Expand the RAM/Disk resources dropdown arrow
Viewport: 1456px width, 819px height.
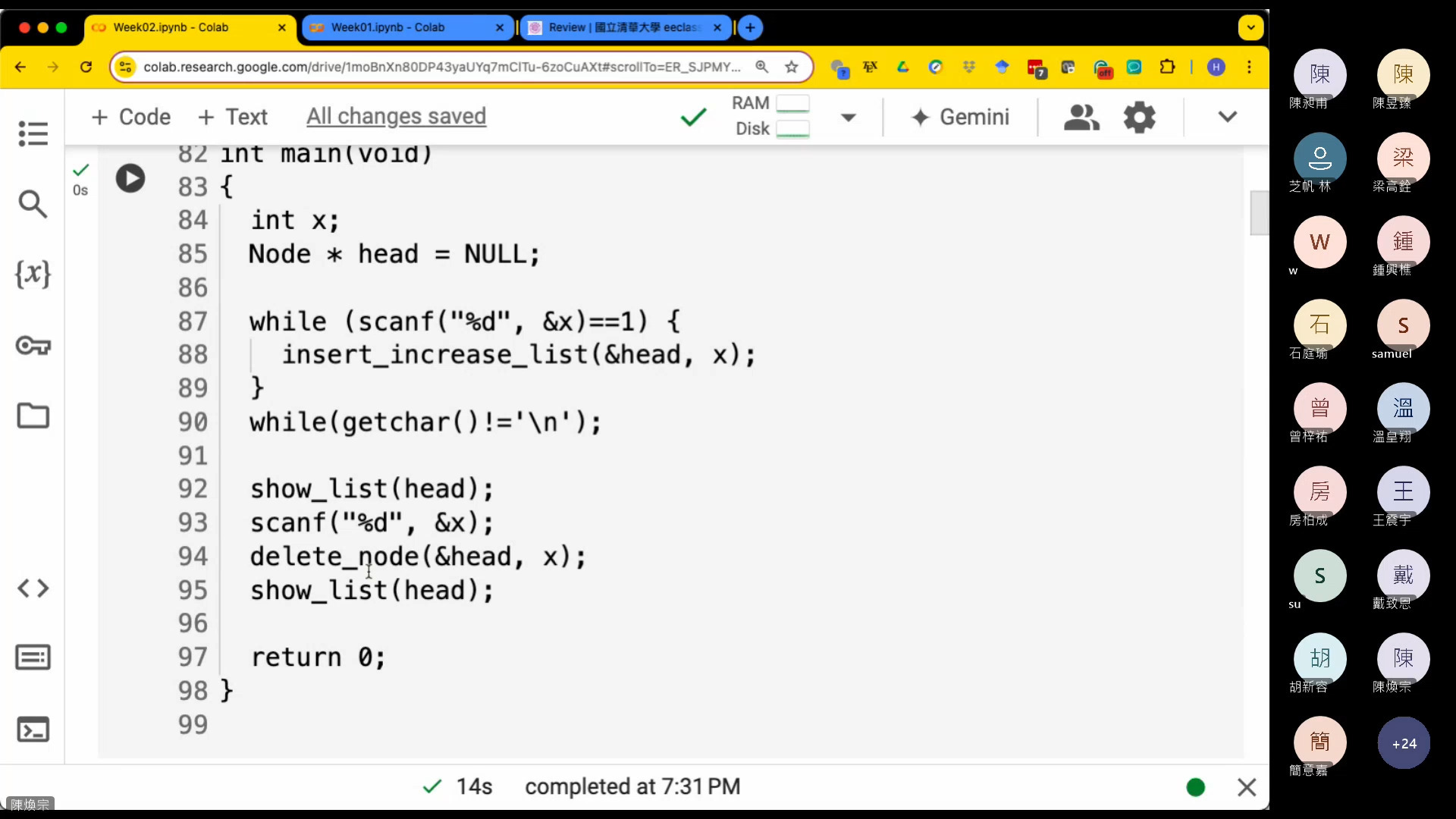click(849, 118)
